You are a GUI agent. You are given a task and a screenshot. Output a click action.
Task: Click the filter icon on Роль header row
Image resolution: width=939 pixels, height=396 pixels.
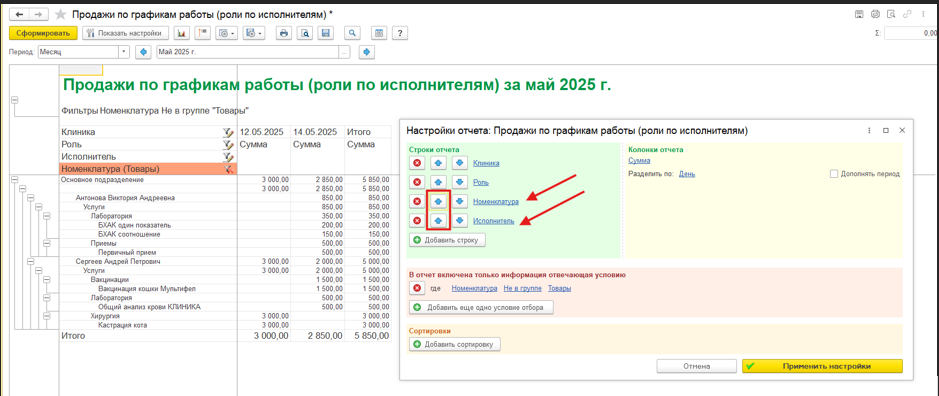coord(227,144)
